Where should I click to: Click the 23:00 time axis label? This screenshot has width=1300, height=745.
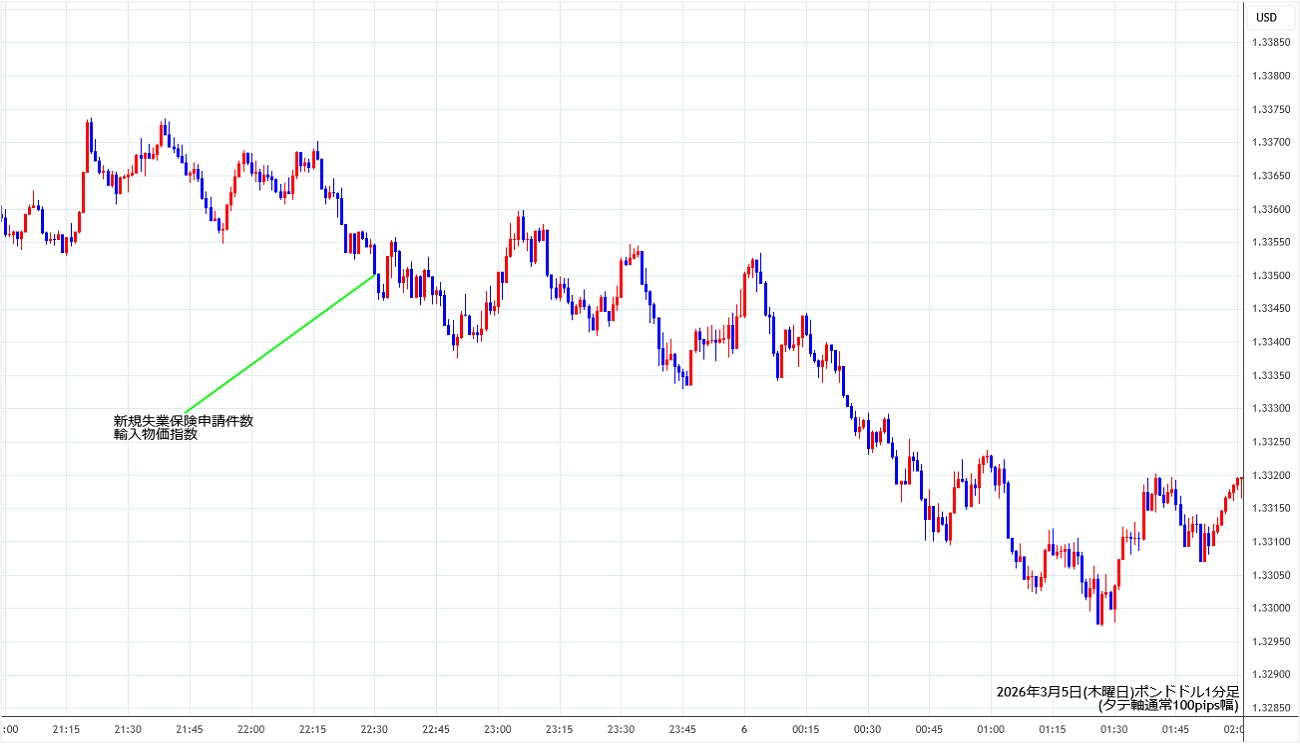click(497, 729)
